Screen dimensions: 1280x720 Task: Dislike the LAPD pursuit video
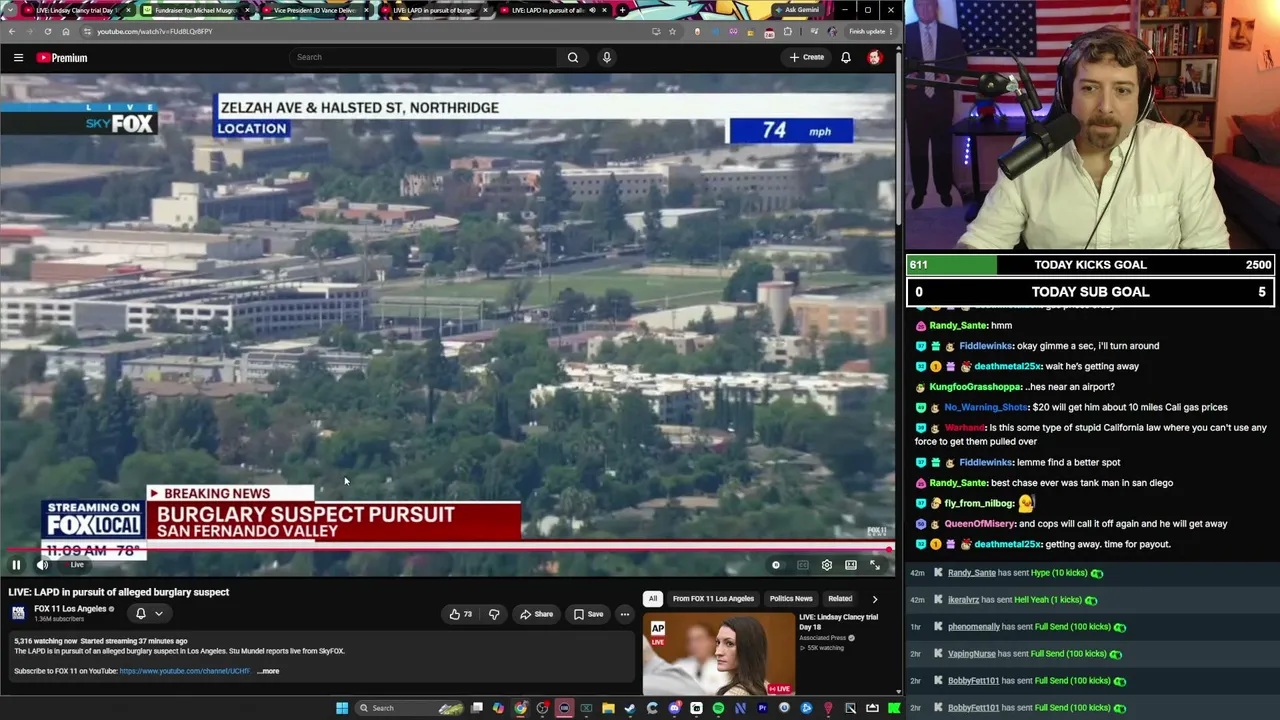coord(494,614)
